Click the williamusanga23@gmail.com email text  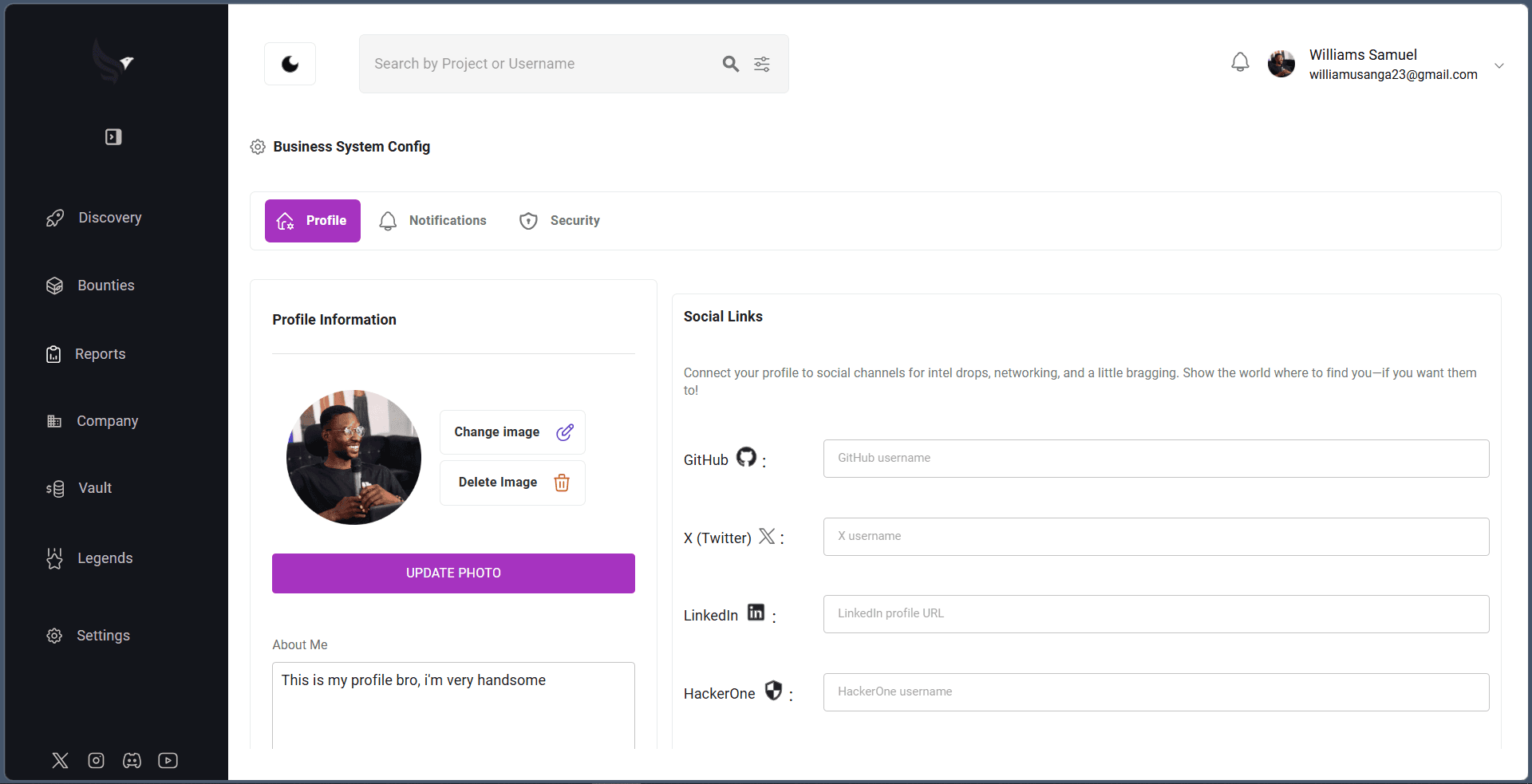1393,74
